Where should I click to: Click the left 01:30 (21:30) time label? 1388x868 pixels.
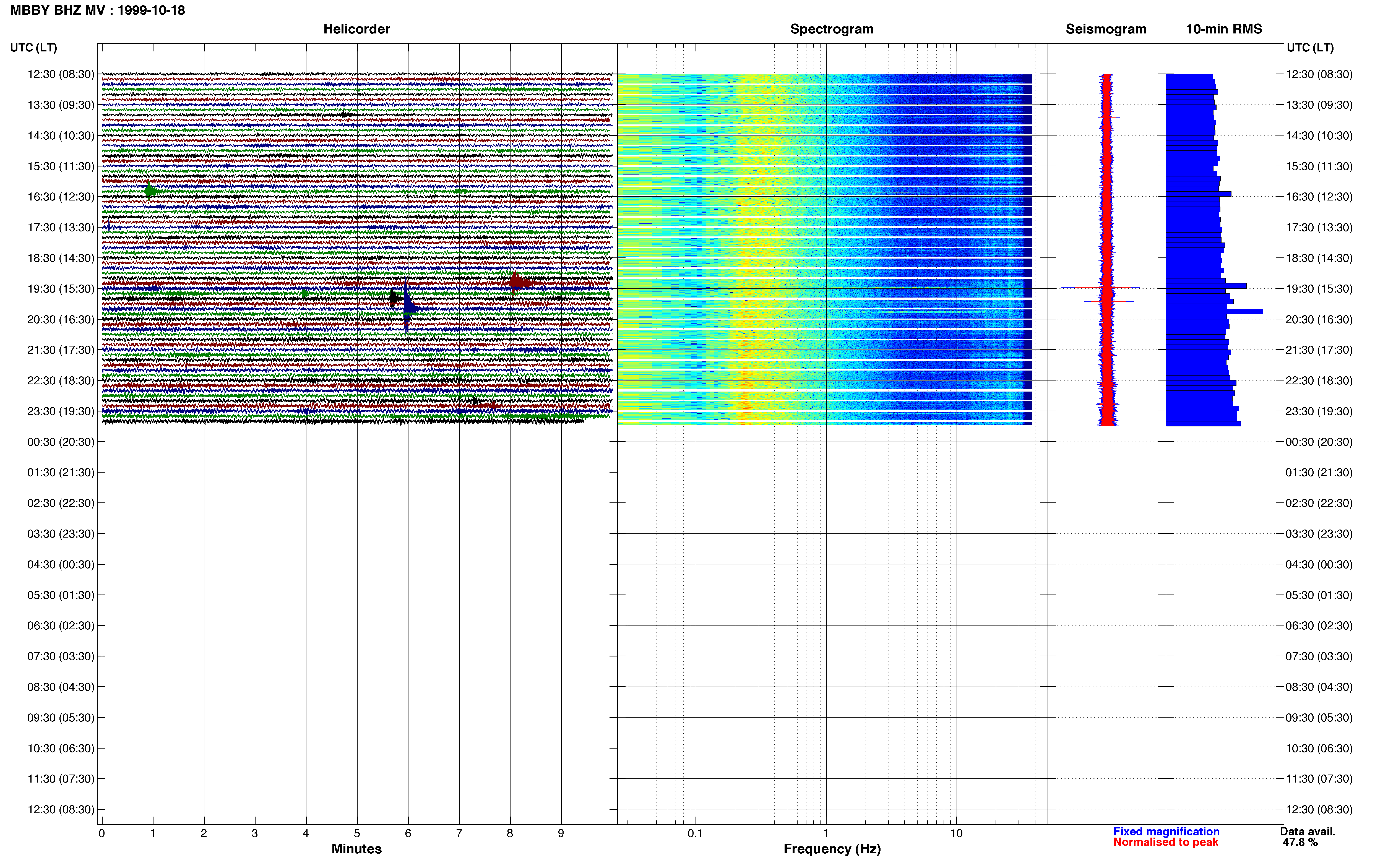point(61,473)
